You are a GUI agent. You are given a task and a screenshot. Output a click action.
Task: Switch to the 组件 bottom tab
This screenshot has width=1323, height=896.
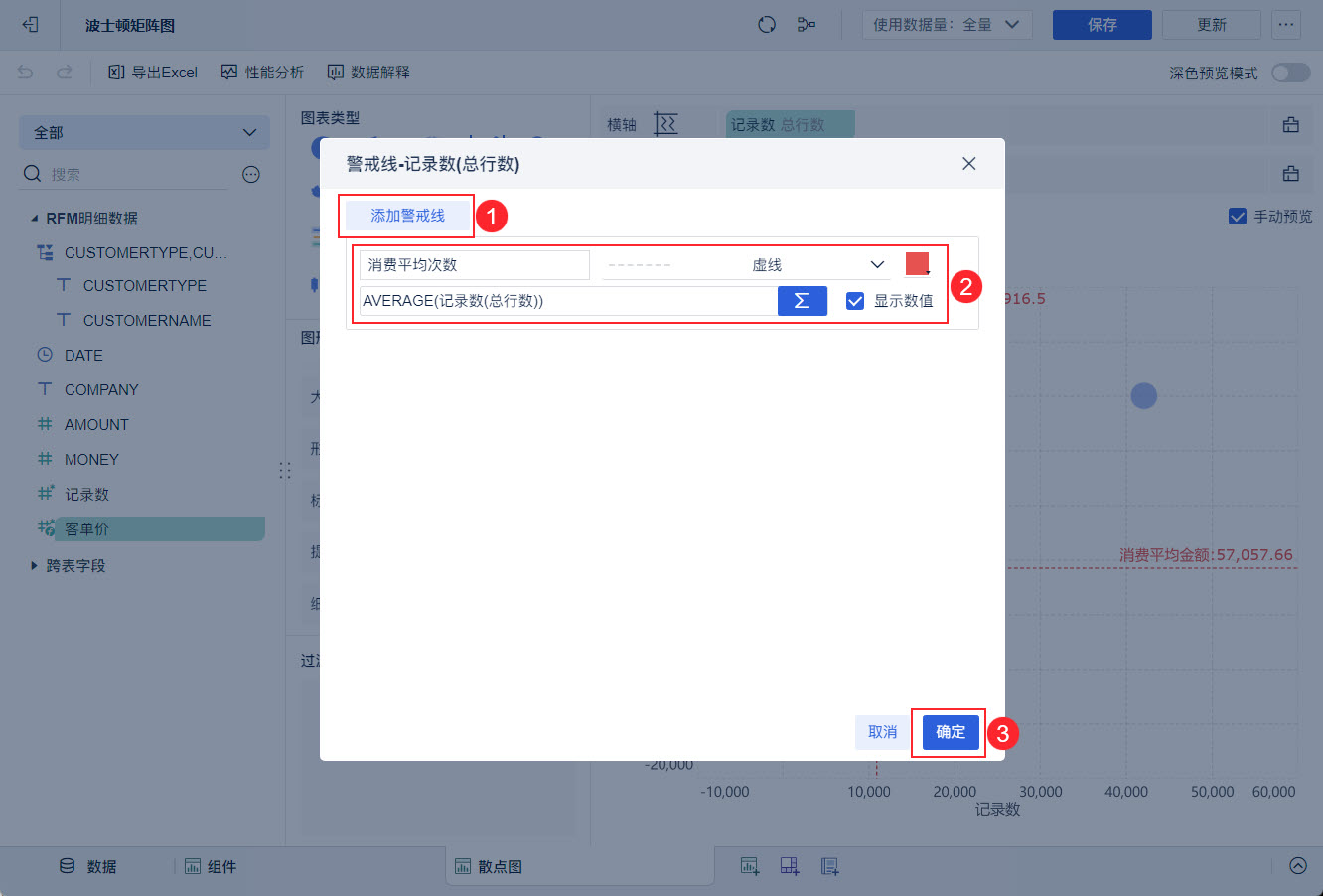[x=211, y=867]
